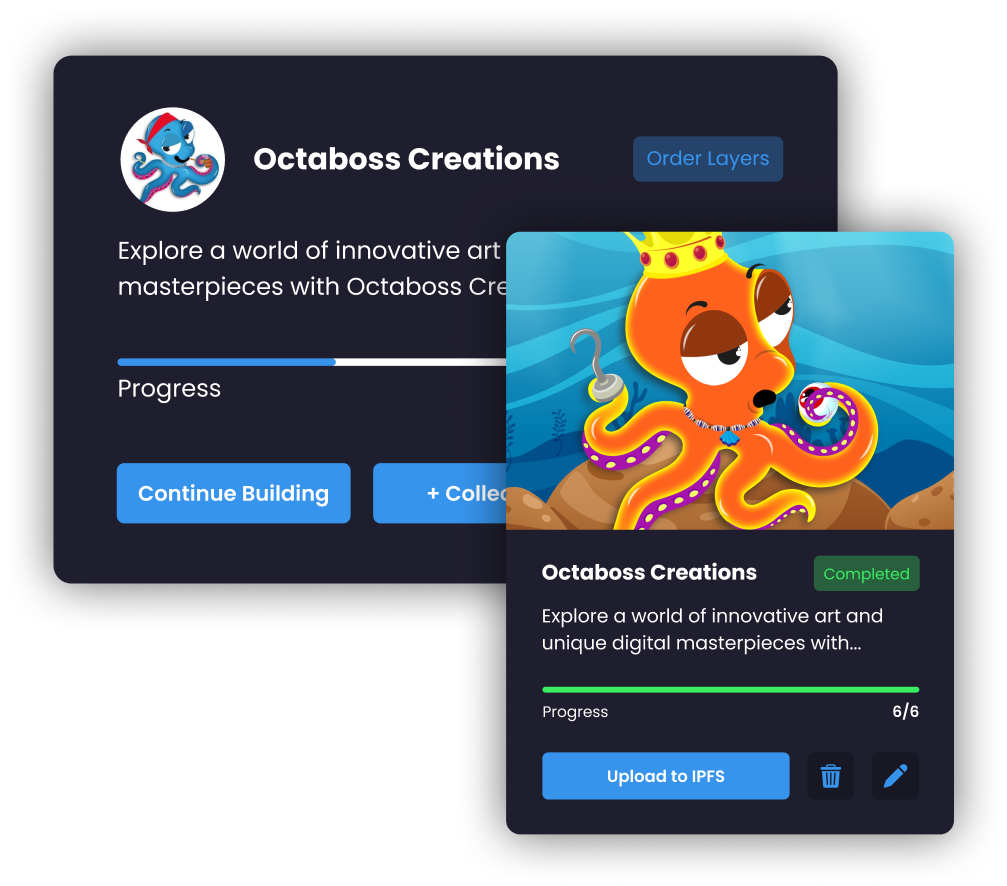Click the 6/6 progress count

click(906, 711)
